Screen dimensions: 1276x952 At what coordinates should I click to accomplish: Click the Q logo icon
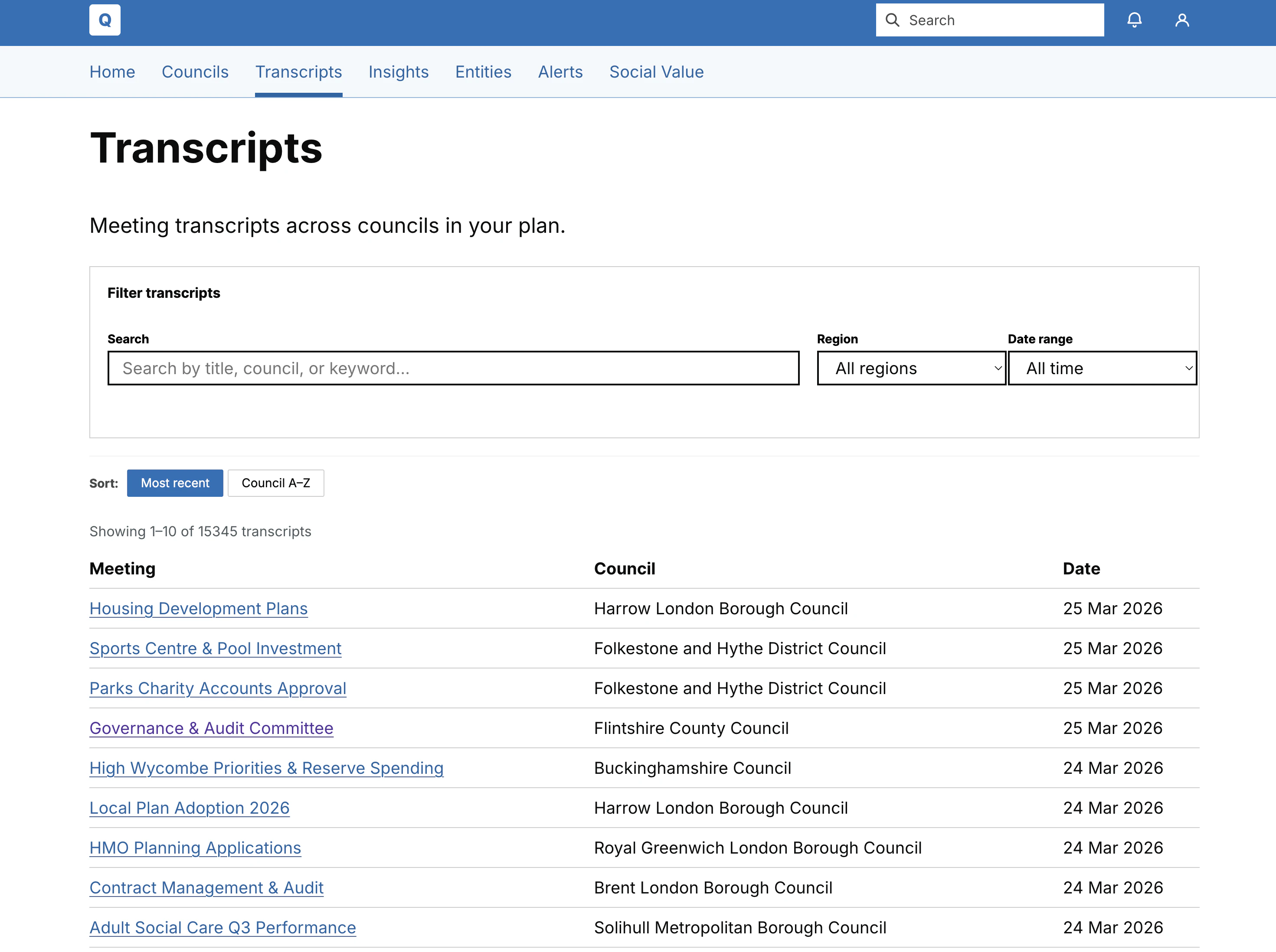105,20
